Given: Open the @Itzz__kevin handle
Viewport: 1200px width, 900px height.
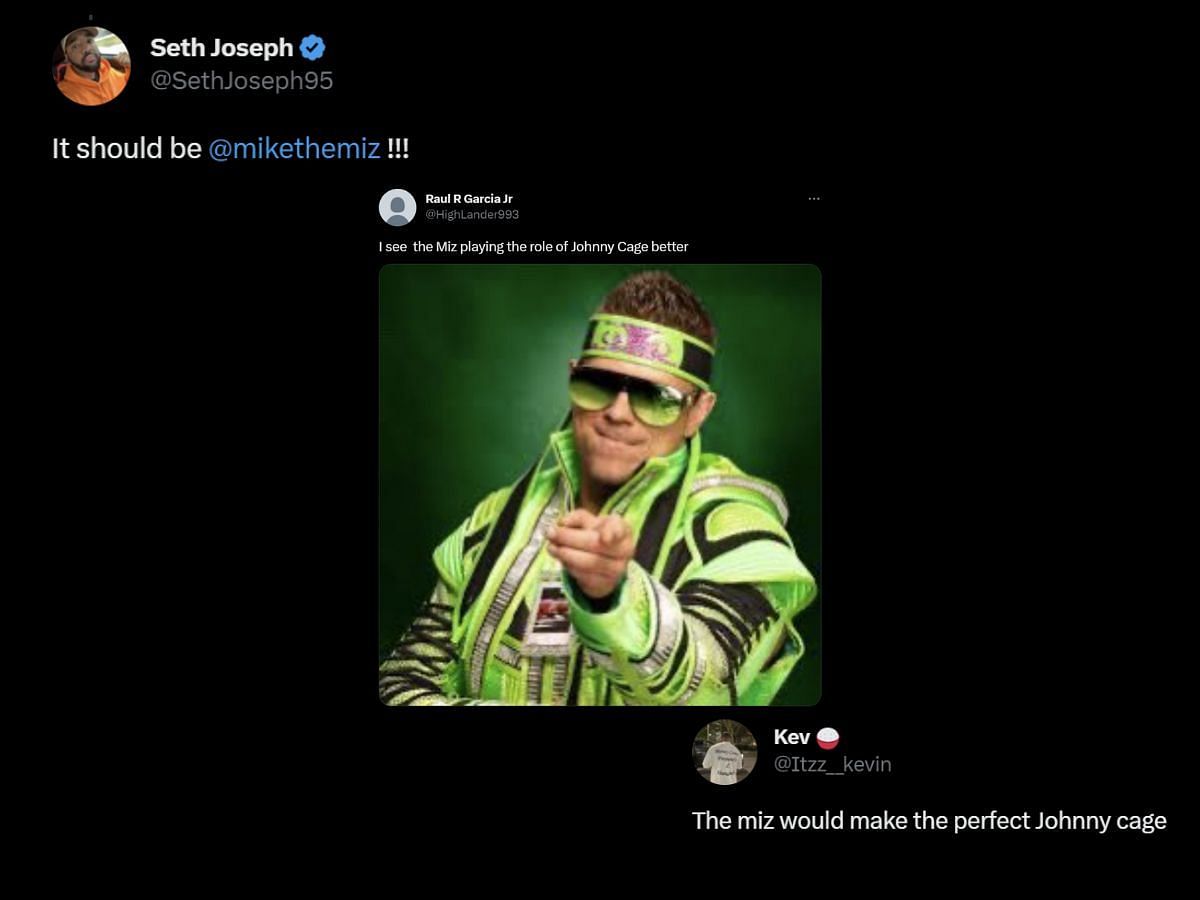Looking at the screenshot, I should click(x=832, y=764).
